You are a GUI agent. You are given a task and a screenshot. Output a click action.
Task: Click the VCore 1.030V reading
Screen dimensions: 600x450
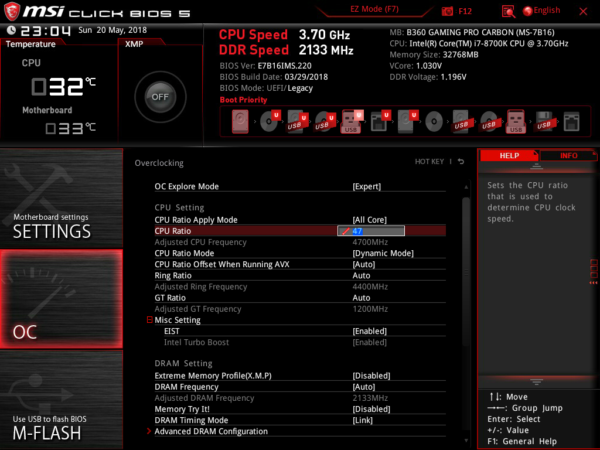pyautogui.click(x=416, y=66)
